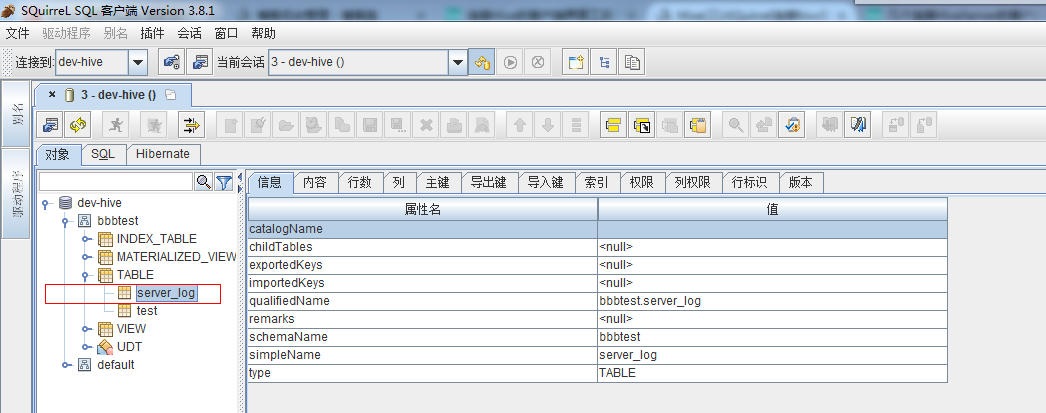Click the magnifier search icon beside tree filter field
This screenshot has width=1046, height=413.
pyautogui.click(x=203, y=181)
